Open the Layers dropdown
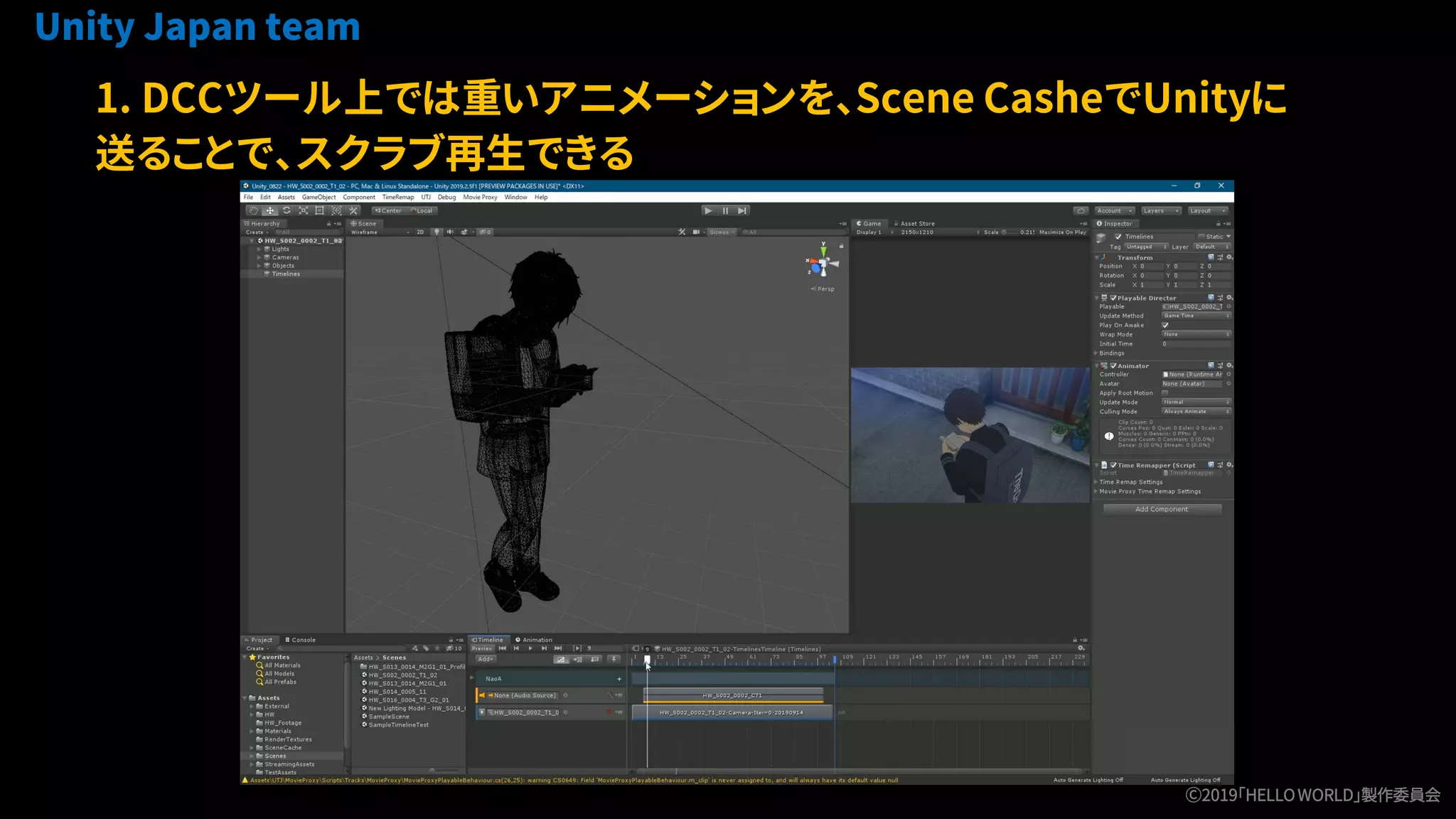1456x819 pixels. pyautogui.click(x=1161, y=210)
